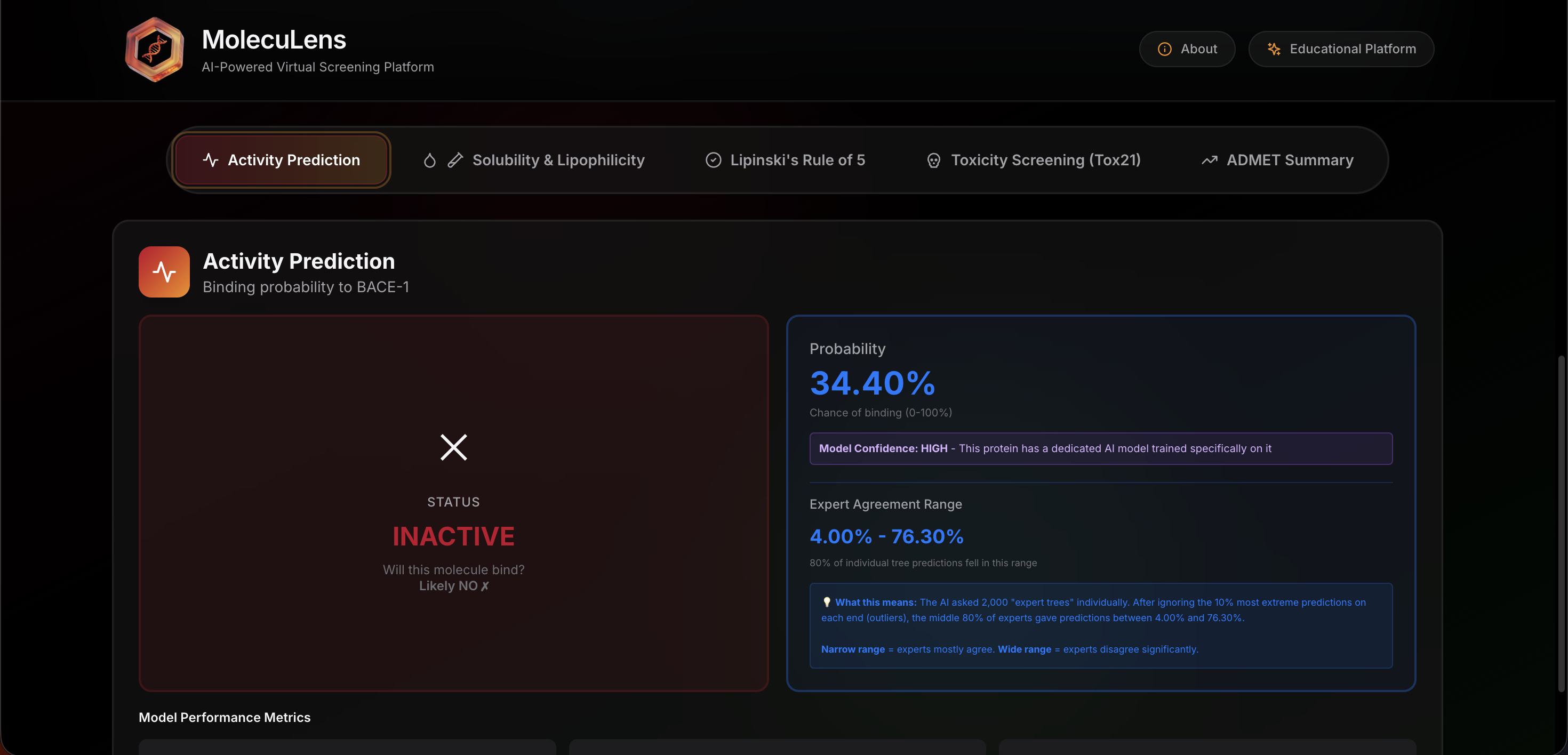
Task: Click the red Activity Prediction section icon
Action: pos(164,272)
